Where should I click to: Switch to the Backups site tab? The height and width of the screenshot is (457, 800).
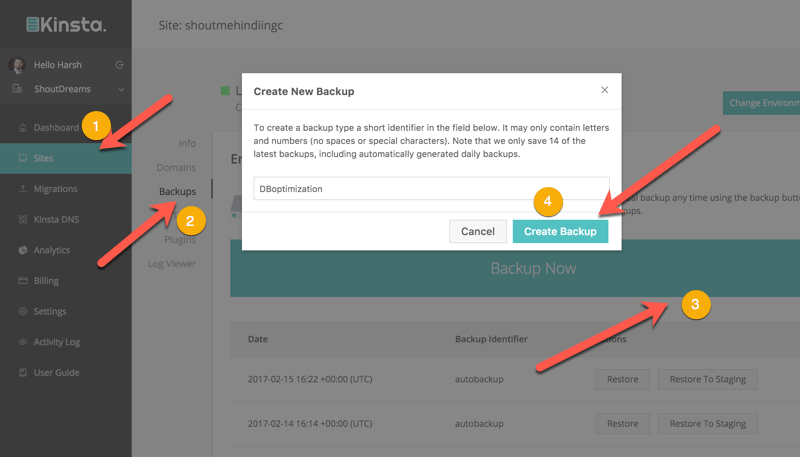177,191
